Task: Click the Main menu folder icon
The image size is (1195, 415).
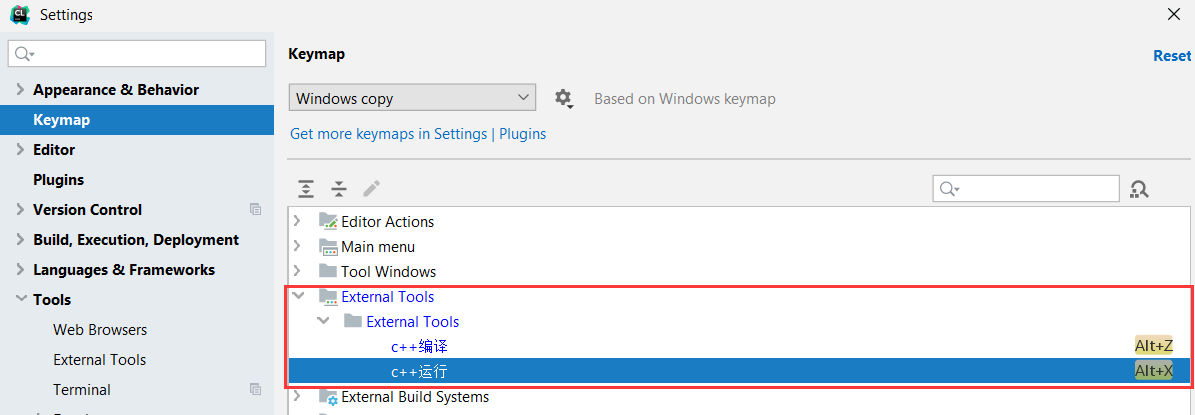Action: pos(328,246)
